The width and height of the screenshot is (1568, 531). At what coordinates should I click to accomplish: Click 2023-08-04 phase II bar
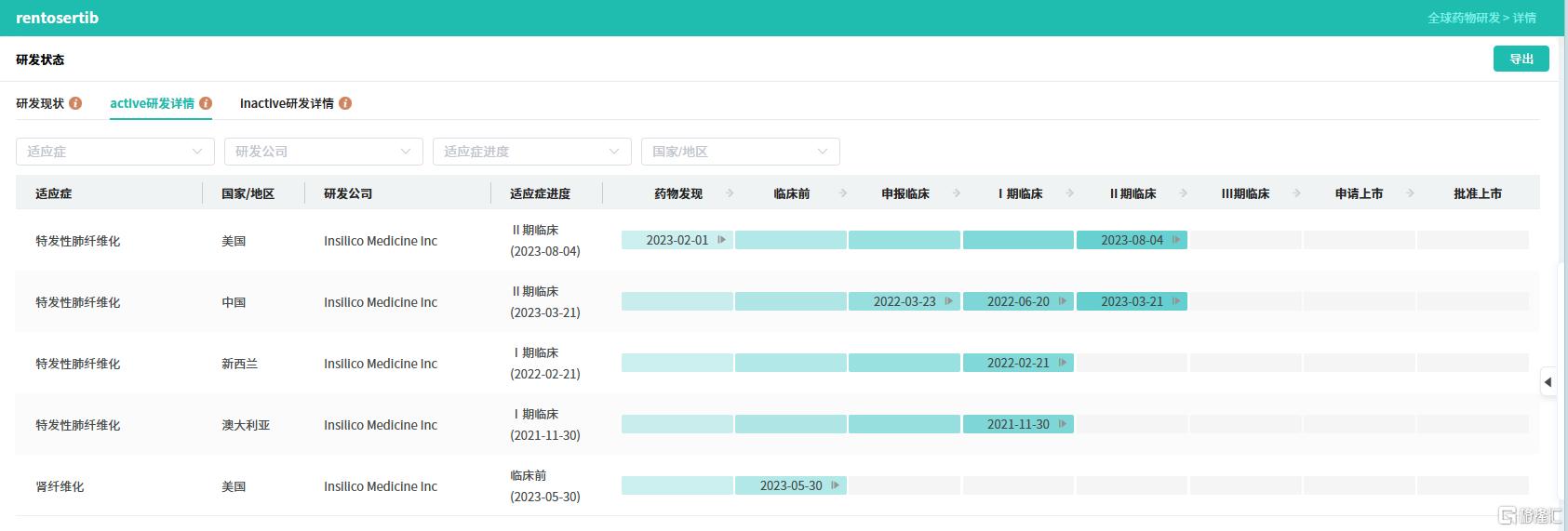(x=1132, y=240)
